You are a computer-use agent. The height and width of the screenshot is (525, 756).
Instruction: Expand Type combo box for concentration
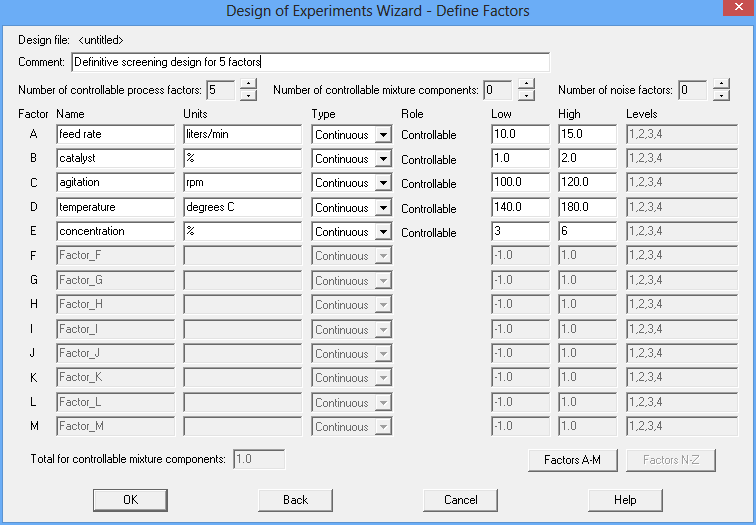pos(382,232)
